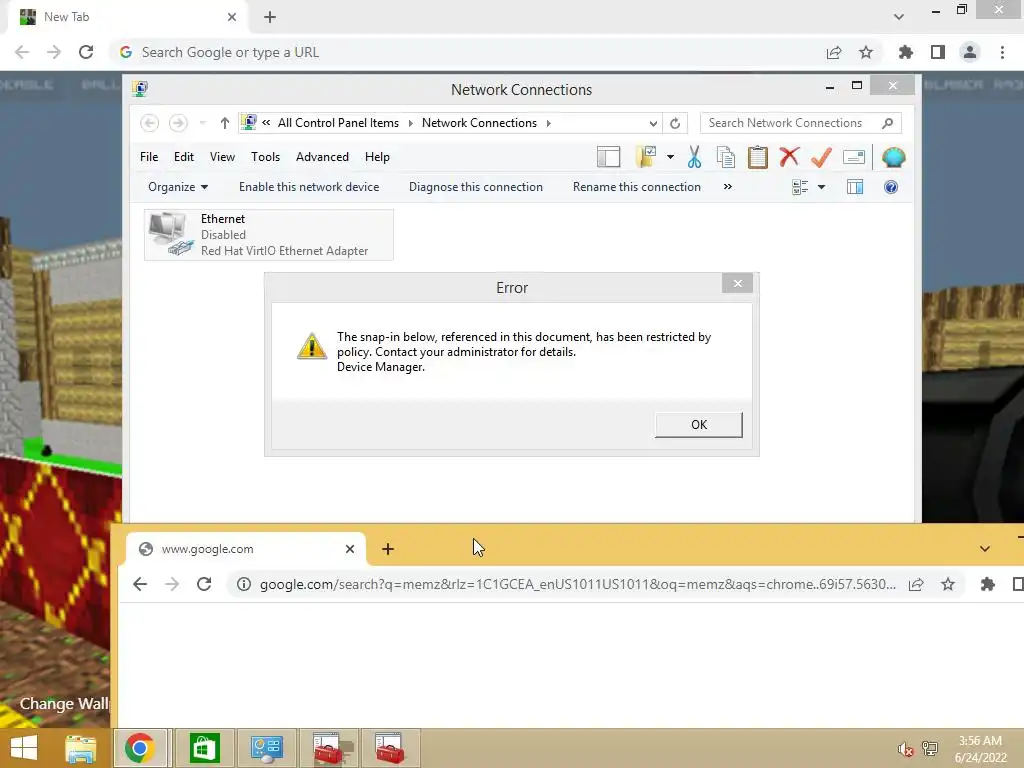Open recent locations dropdown in Explorer
The width and height of the screenshot is (1024, 768).
pyautogui.click(x=202, y=123)
